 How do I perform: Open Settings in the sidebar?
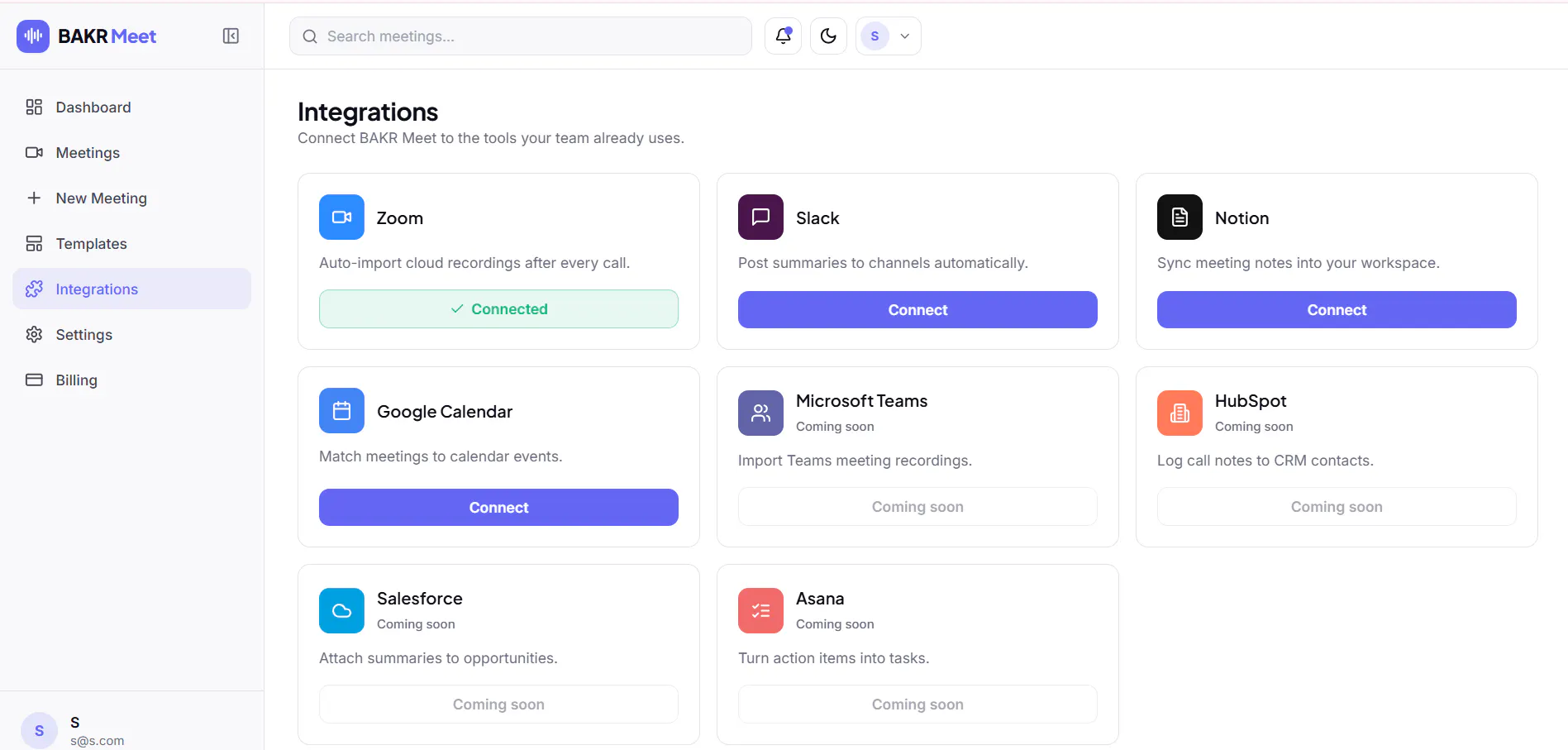pyautogui.click(x=132, y=334)
